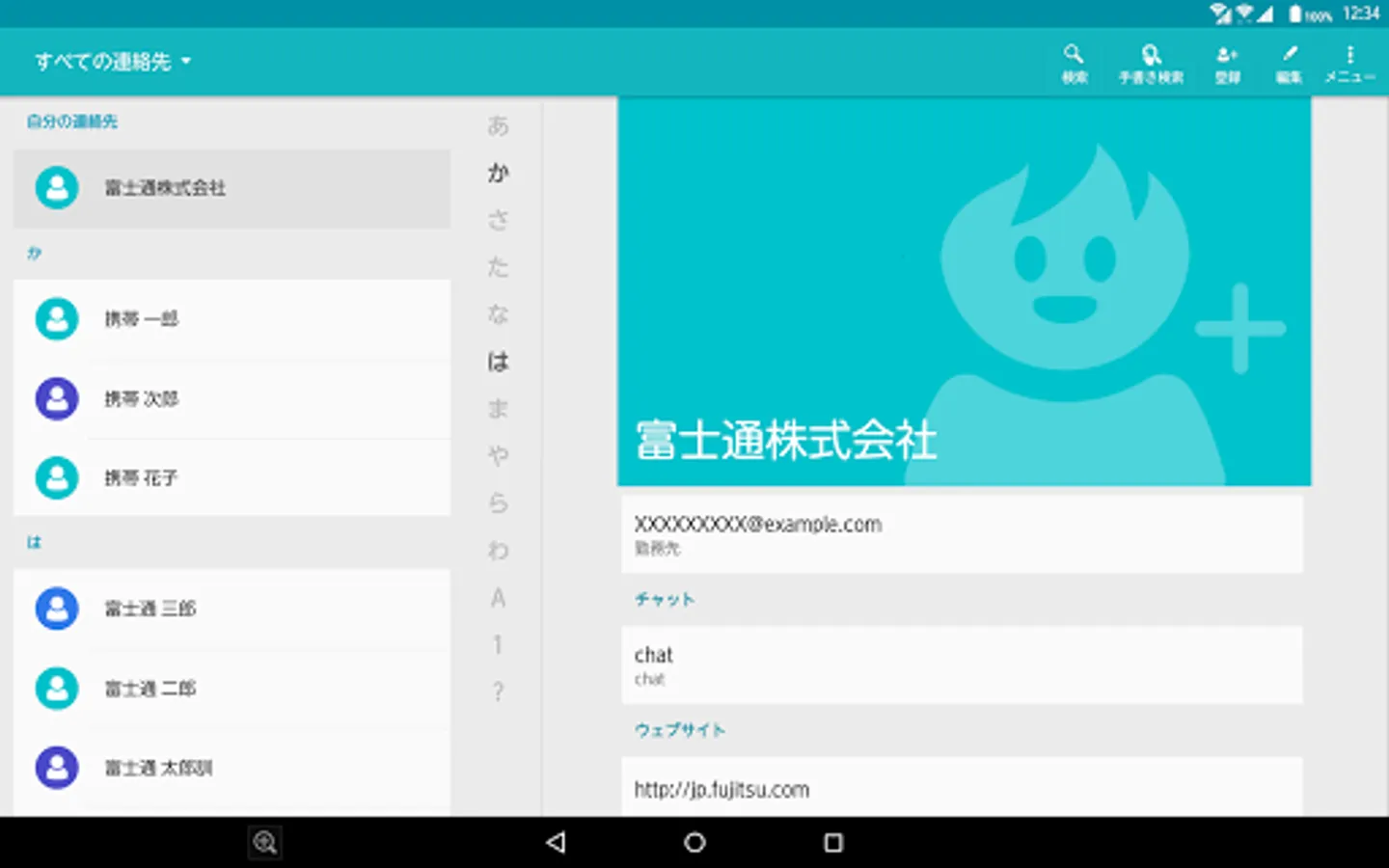This screenshot has height=868, width=1389.
Task: Tap the contact photo add placeholder
Action: coord(964,291)
